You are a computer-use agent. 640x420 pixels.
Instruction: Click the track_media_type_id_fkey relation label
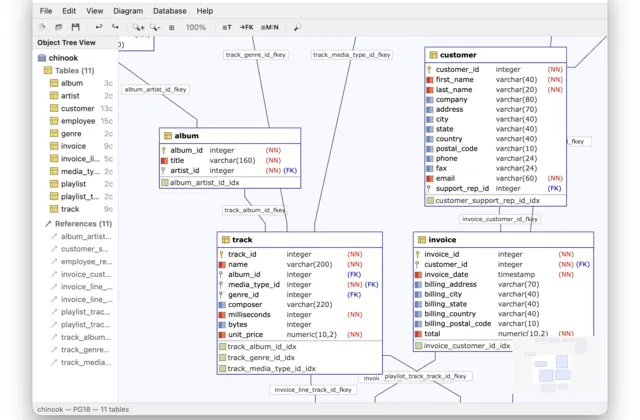pos(351,55)
